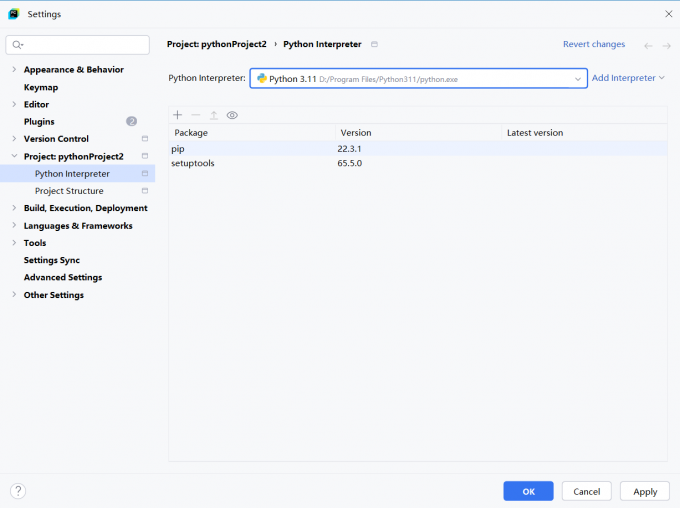The height and width of the screenshot is (508, 680).
Task: Select Other Settings label
Action: 54,295
